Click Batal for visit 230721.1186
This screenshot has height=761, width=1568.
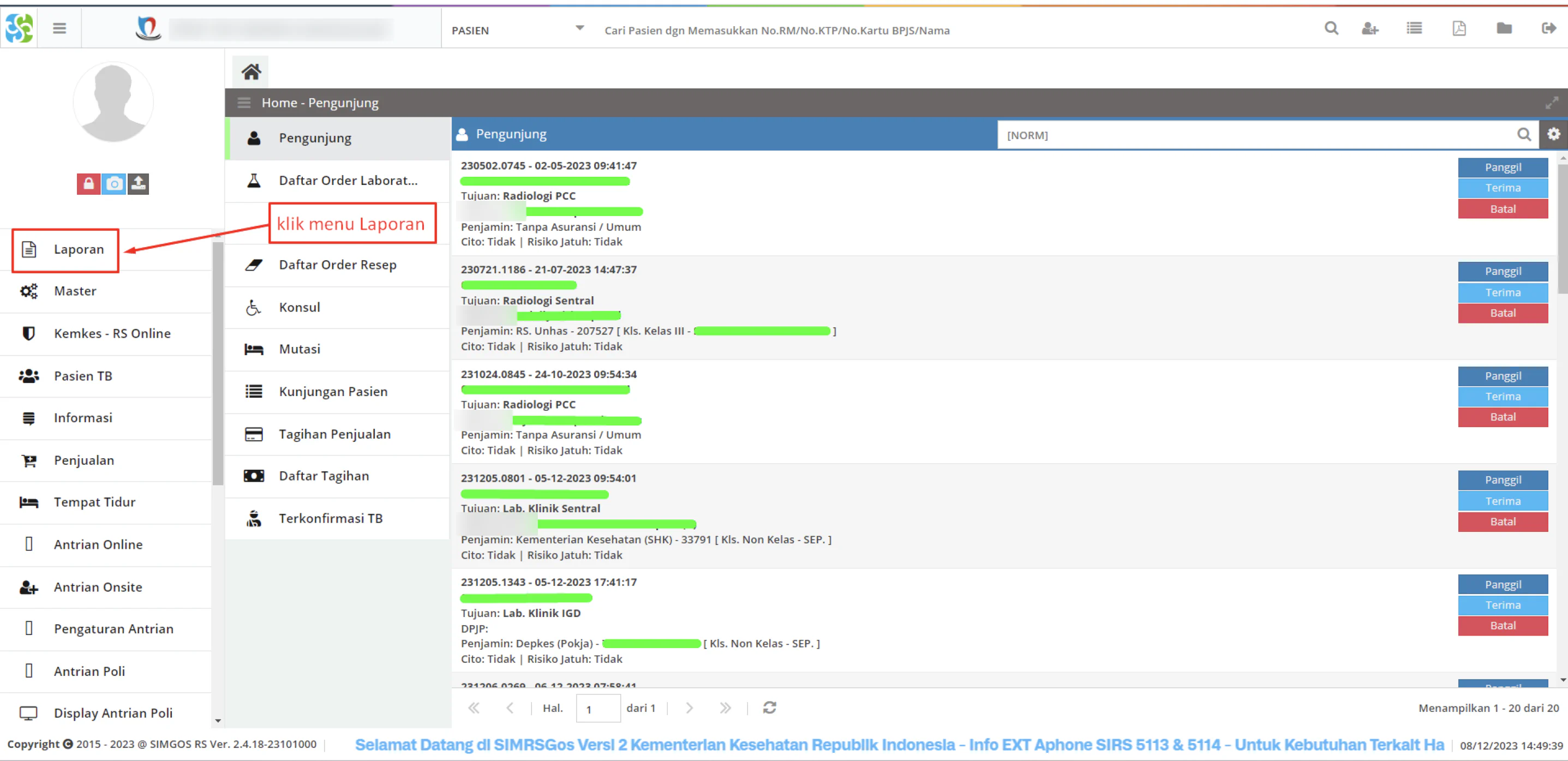pyautogui.click(x=1503, y=313)
